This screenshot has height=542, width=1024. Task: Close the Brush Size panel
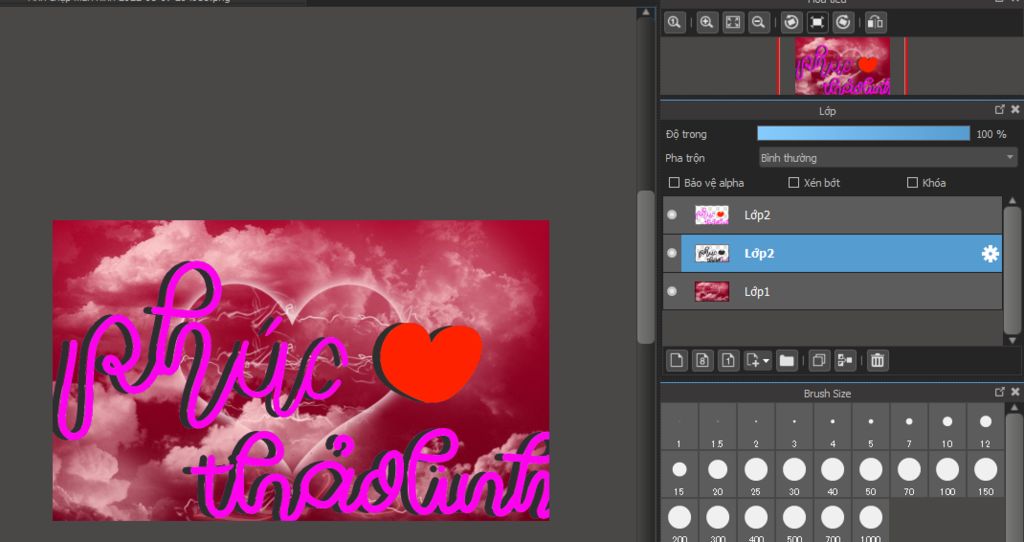click(x=1015, y=392)
